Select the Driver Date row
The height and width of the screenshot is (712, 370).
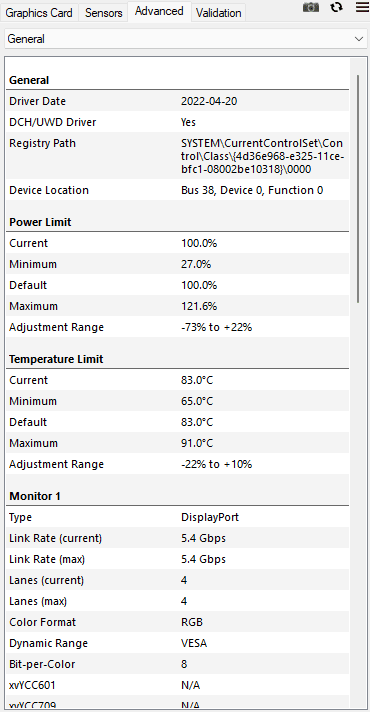178,101
